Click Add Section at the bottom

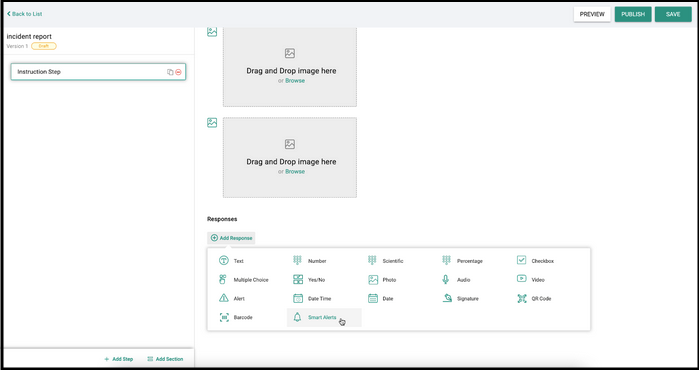(x=165, y=359)
